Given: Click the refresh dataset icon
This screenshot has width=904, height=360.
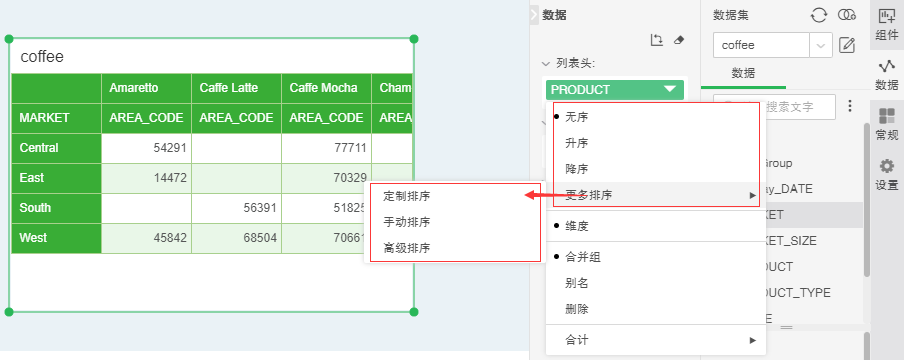Looking at the screenshot, I should (x=819, y=15).
